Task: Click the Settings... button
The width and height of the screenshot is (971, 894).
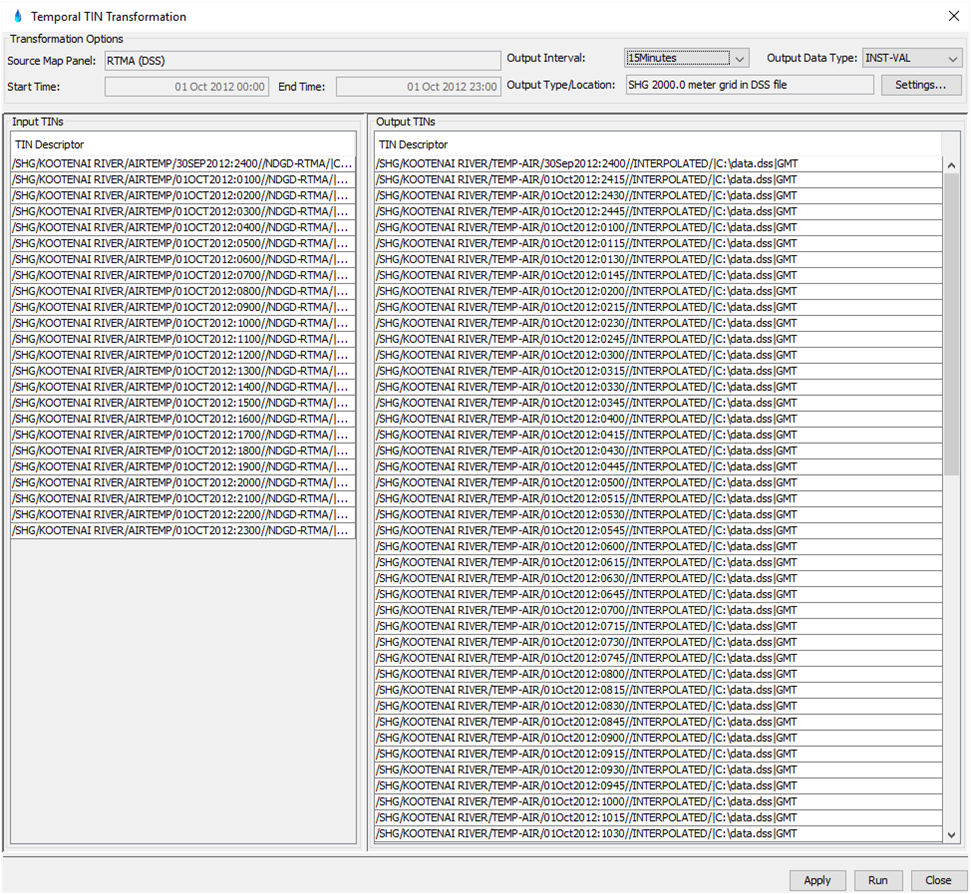Action: point(920,85)
